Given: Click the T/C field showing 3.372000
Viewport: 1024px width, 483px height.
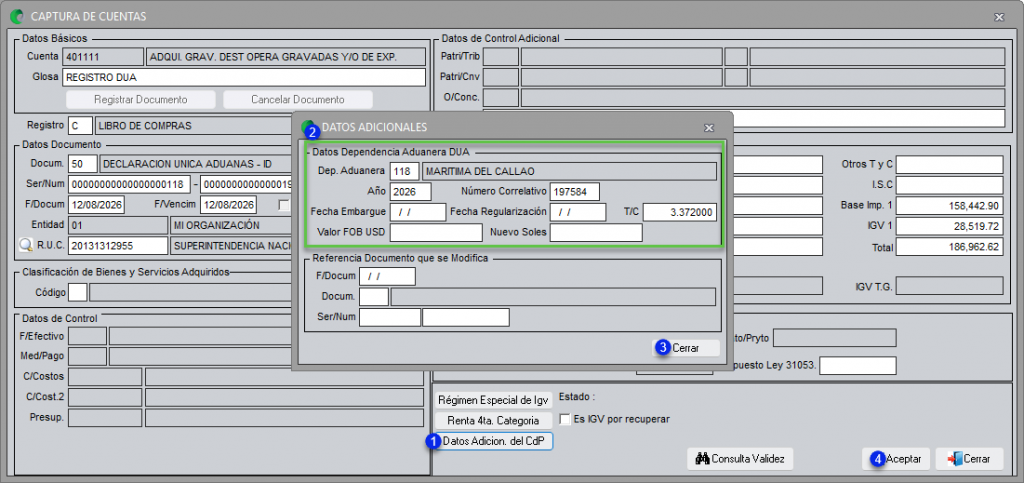Looking at the screenshot, I should [680, 213].
